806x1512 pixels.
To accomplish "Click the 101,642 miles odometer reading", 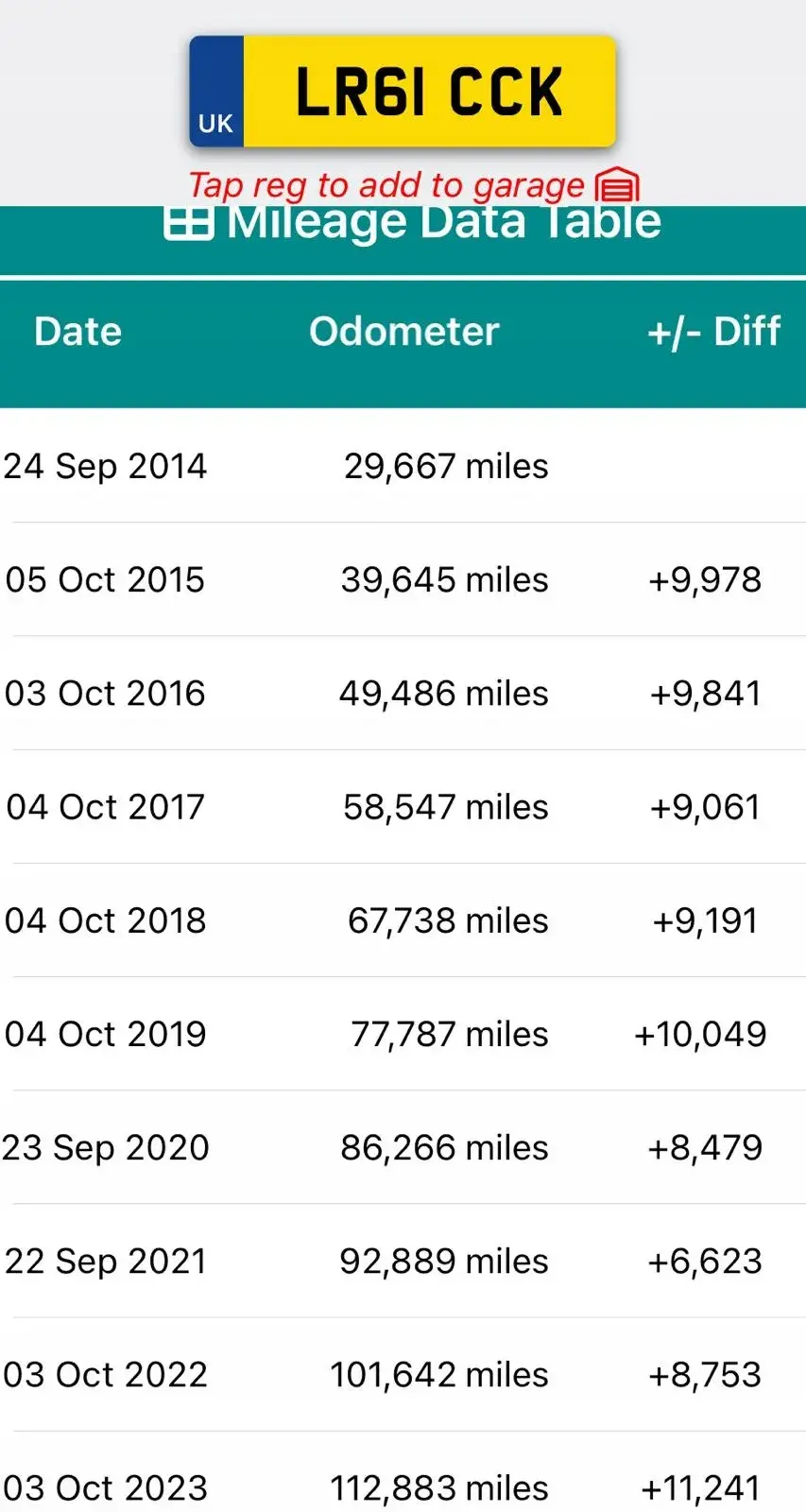I will [439, 1374].
